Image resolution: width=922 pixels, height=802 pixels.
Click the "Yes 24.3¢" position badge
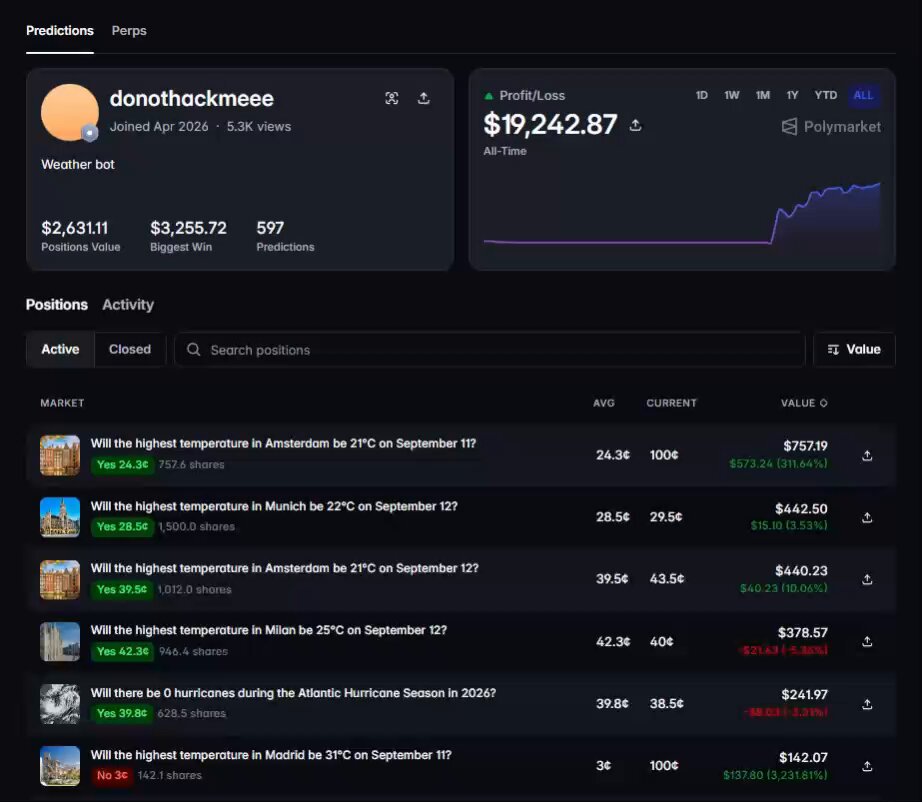point(122,465)
